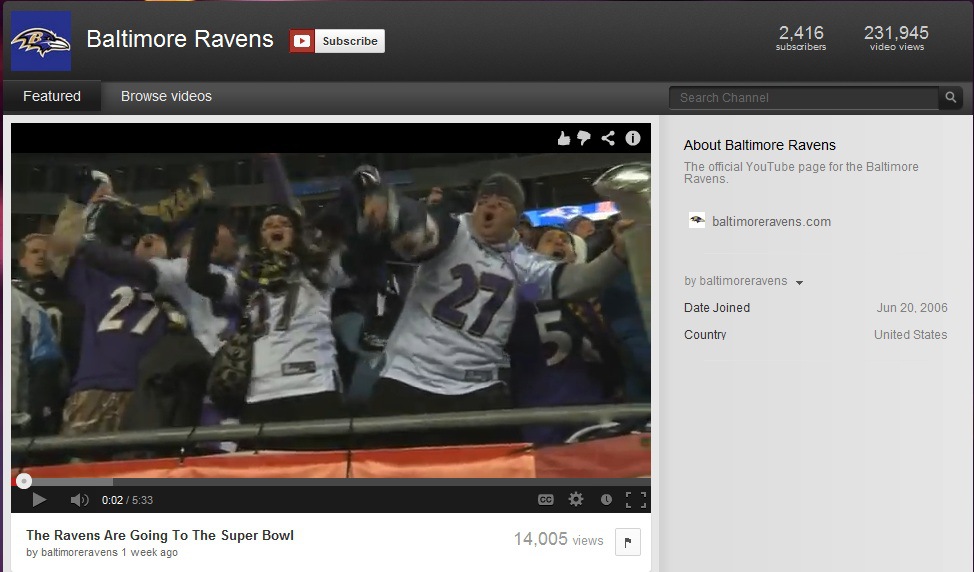Open the Featured tab

[x=52, y=96]
